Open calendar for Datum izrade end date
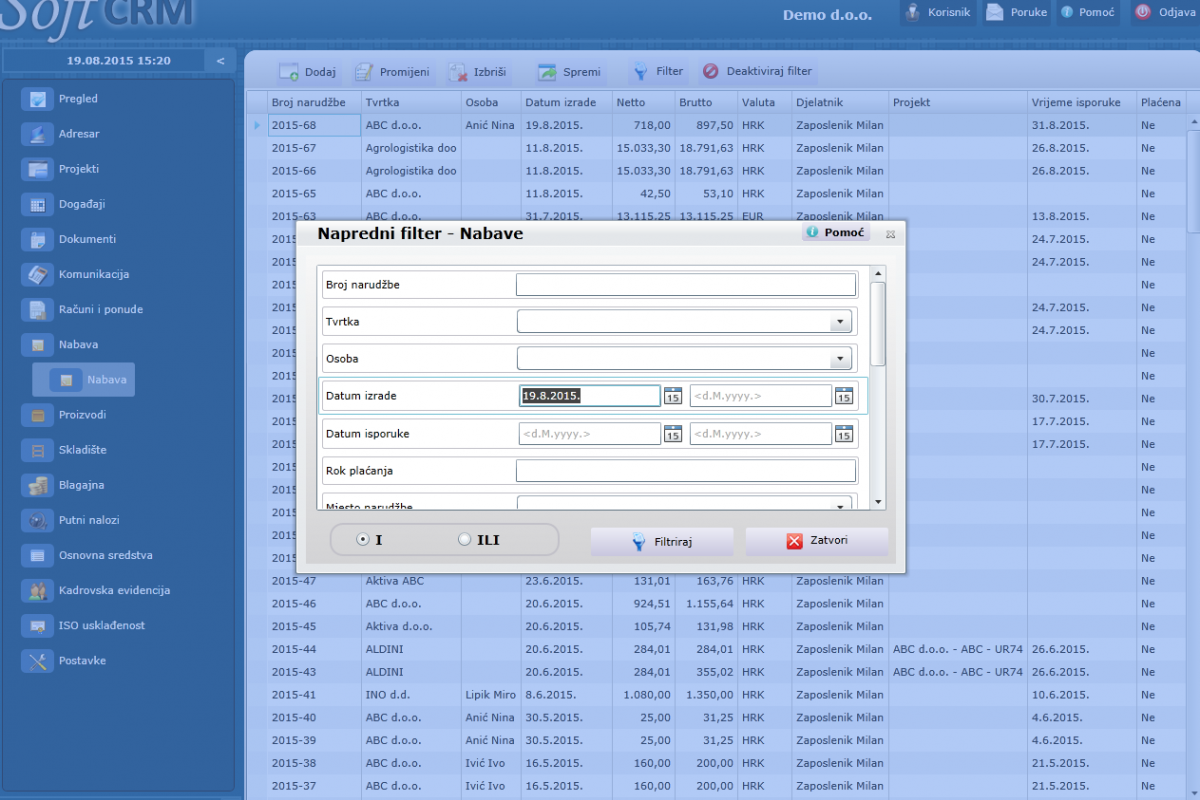The image size is (1200, 800). pyautogui.click(x=844, y=396)
